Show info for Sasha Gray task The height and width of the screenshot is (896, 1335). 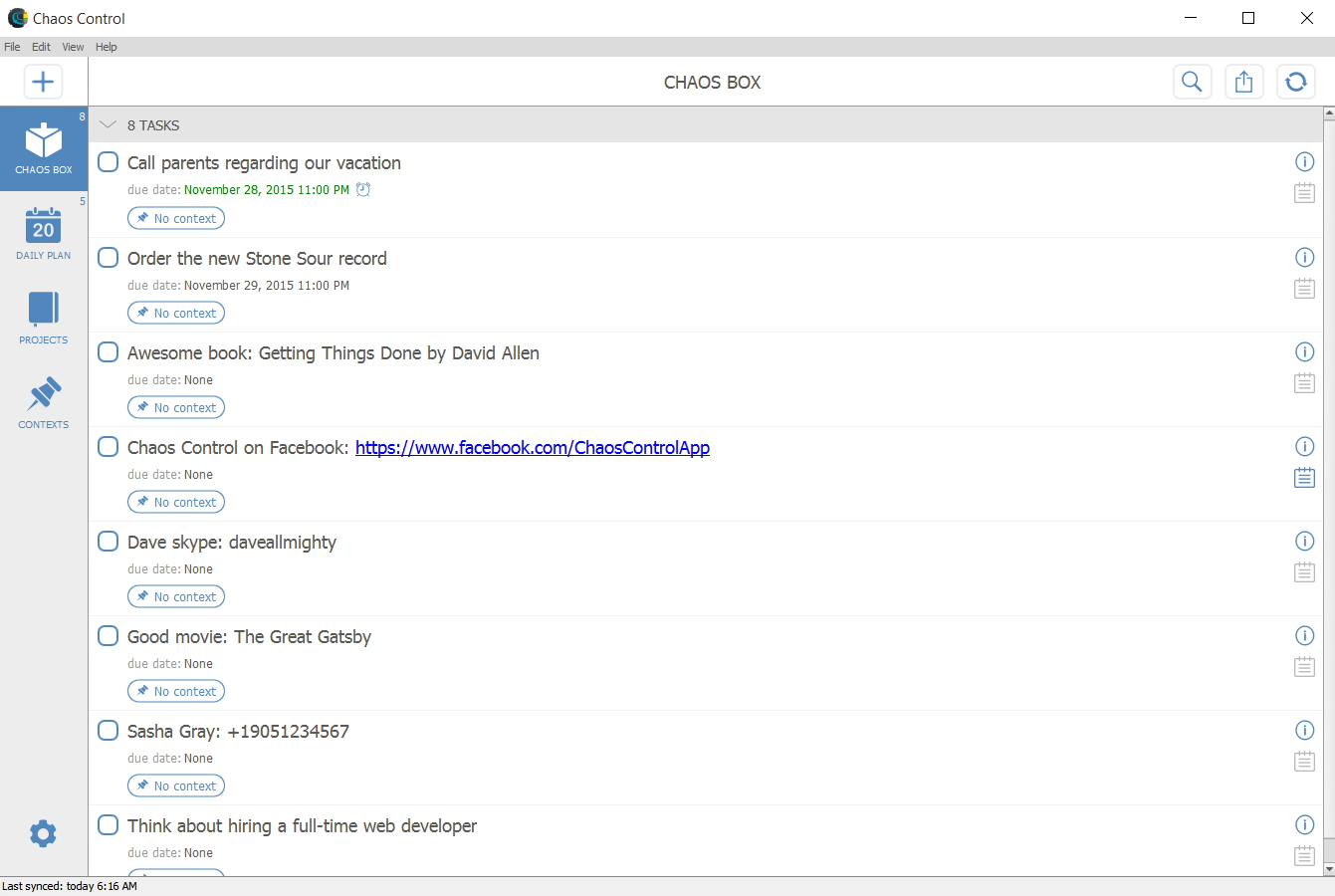point(1304,730)
